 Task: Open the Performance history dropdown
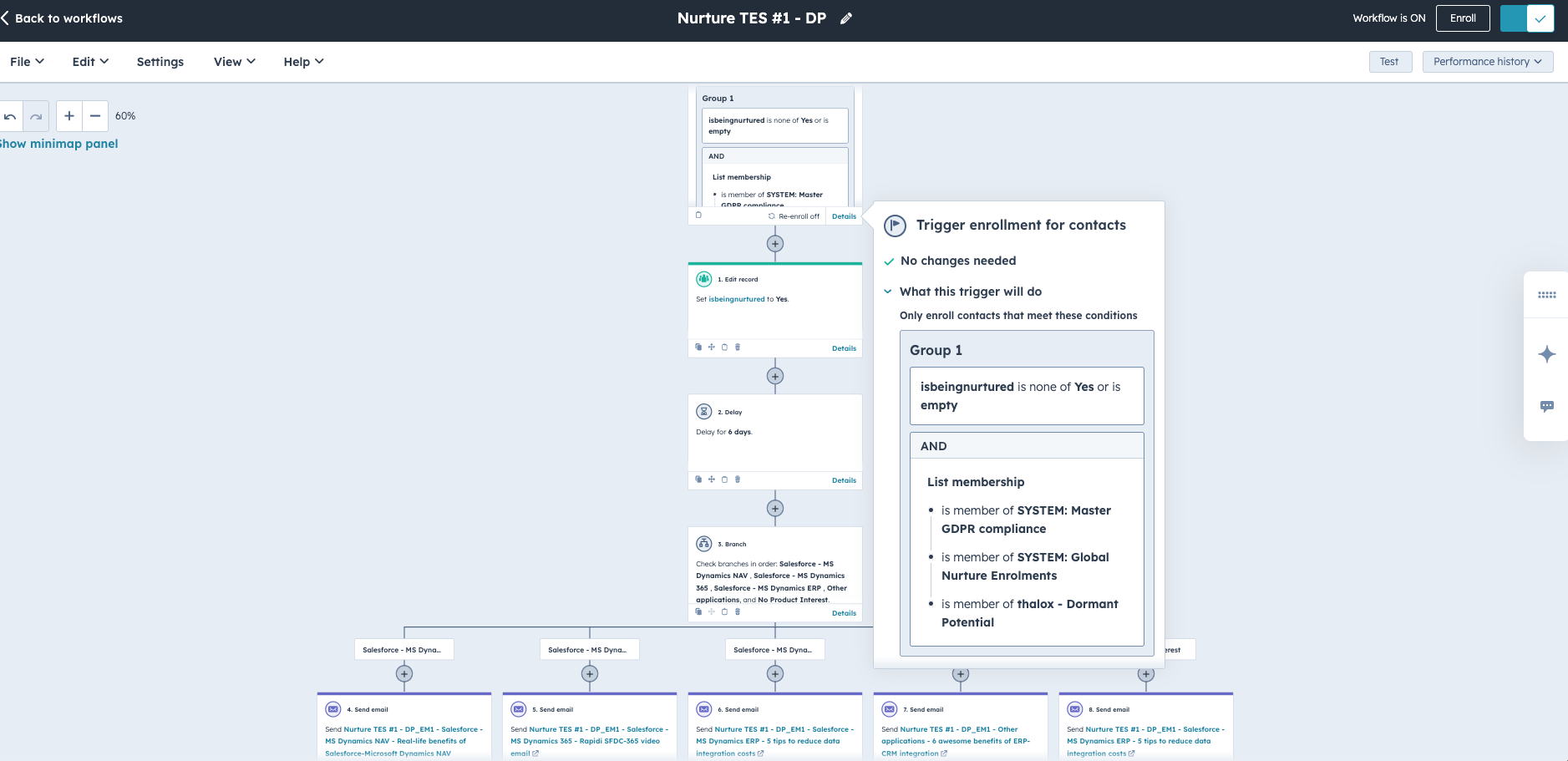pyautogui.click(x=1488, y=62)
